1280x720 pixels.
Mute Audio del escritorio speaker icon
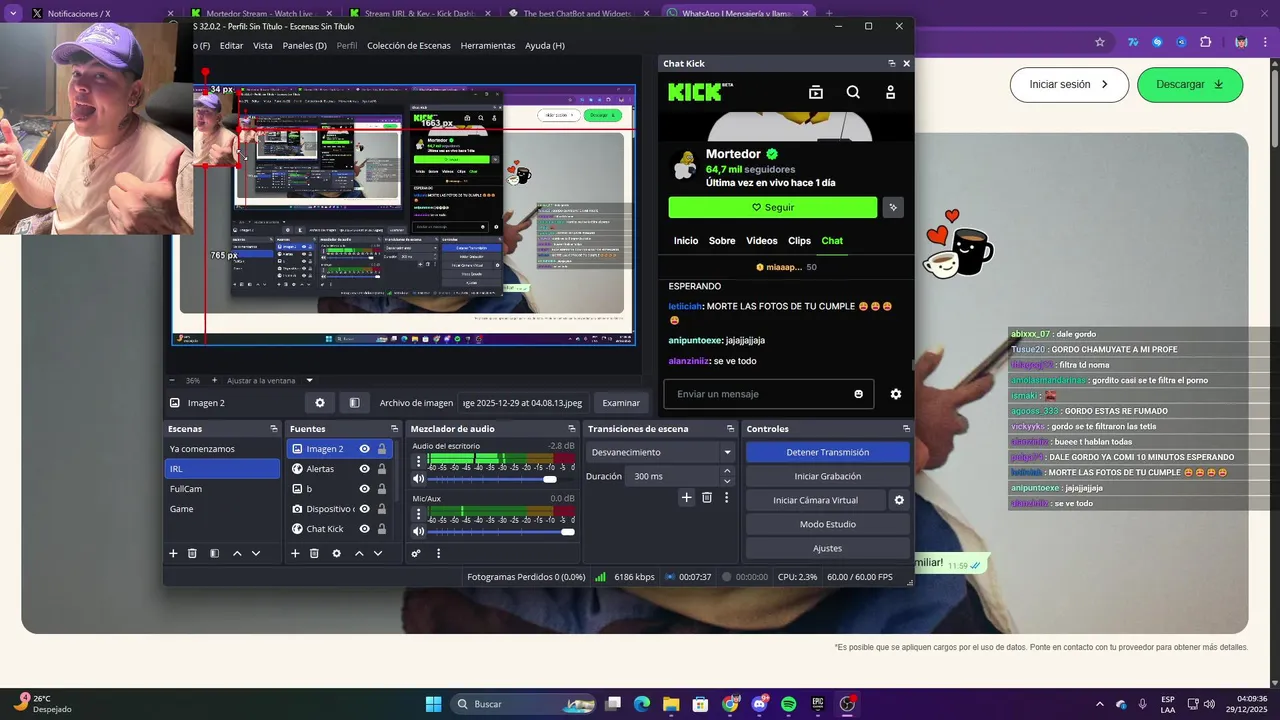pyautogui.click(x=418, y=479)
